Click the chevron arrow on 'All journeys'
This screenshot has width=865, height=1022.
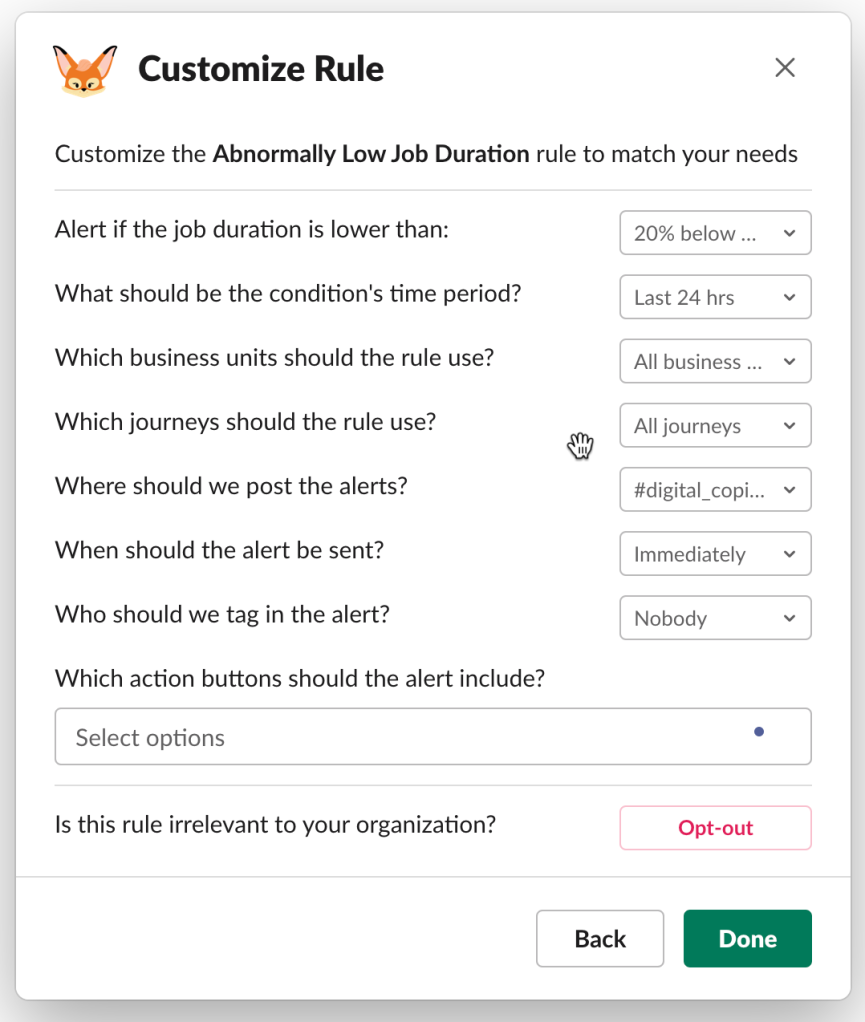(789, 426)
